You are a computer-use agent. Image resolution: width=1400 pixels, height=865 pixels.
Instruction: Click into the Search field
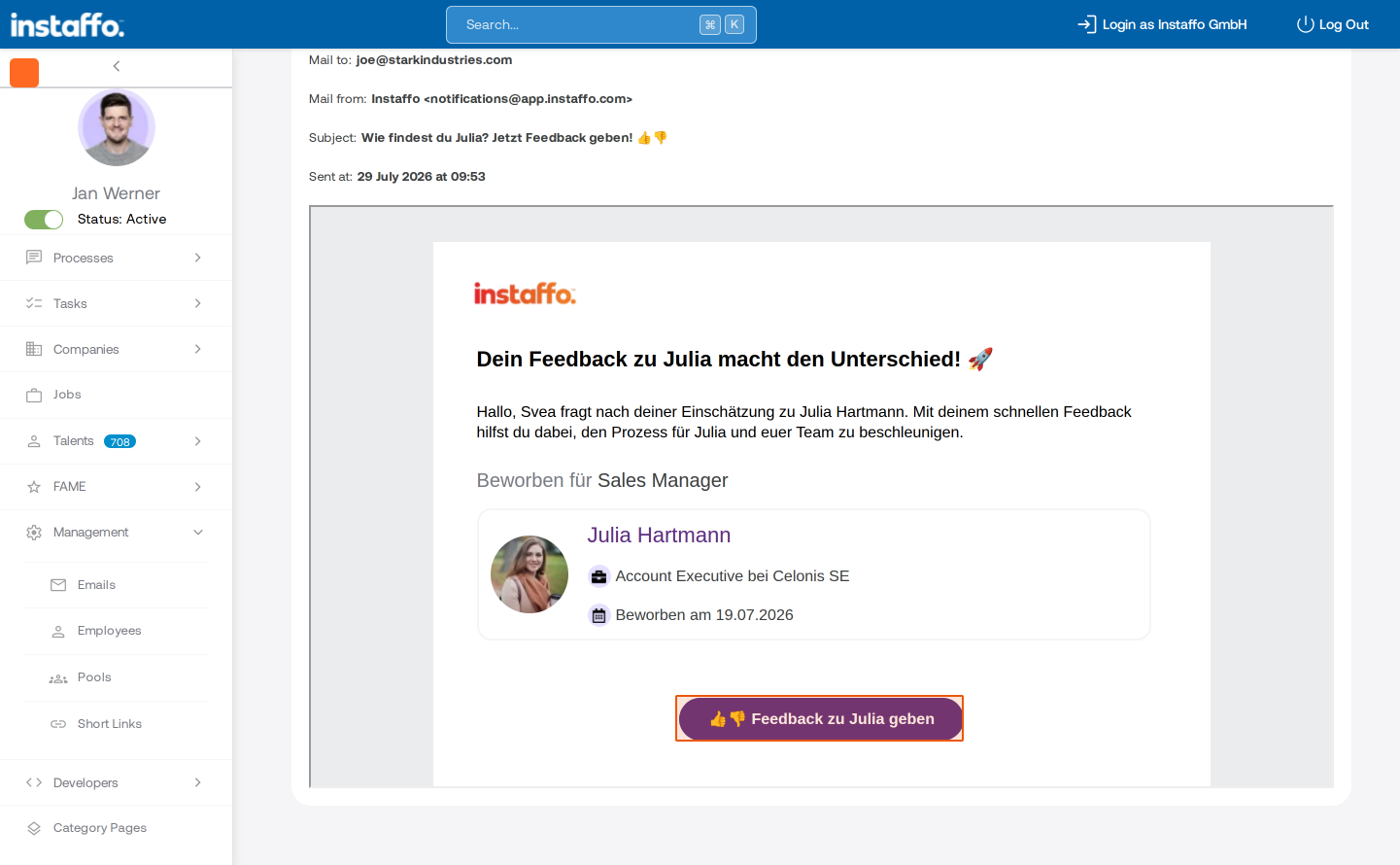(601, 24)
